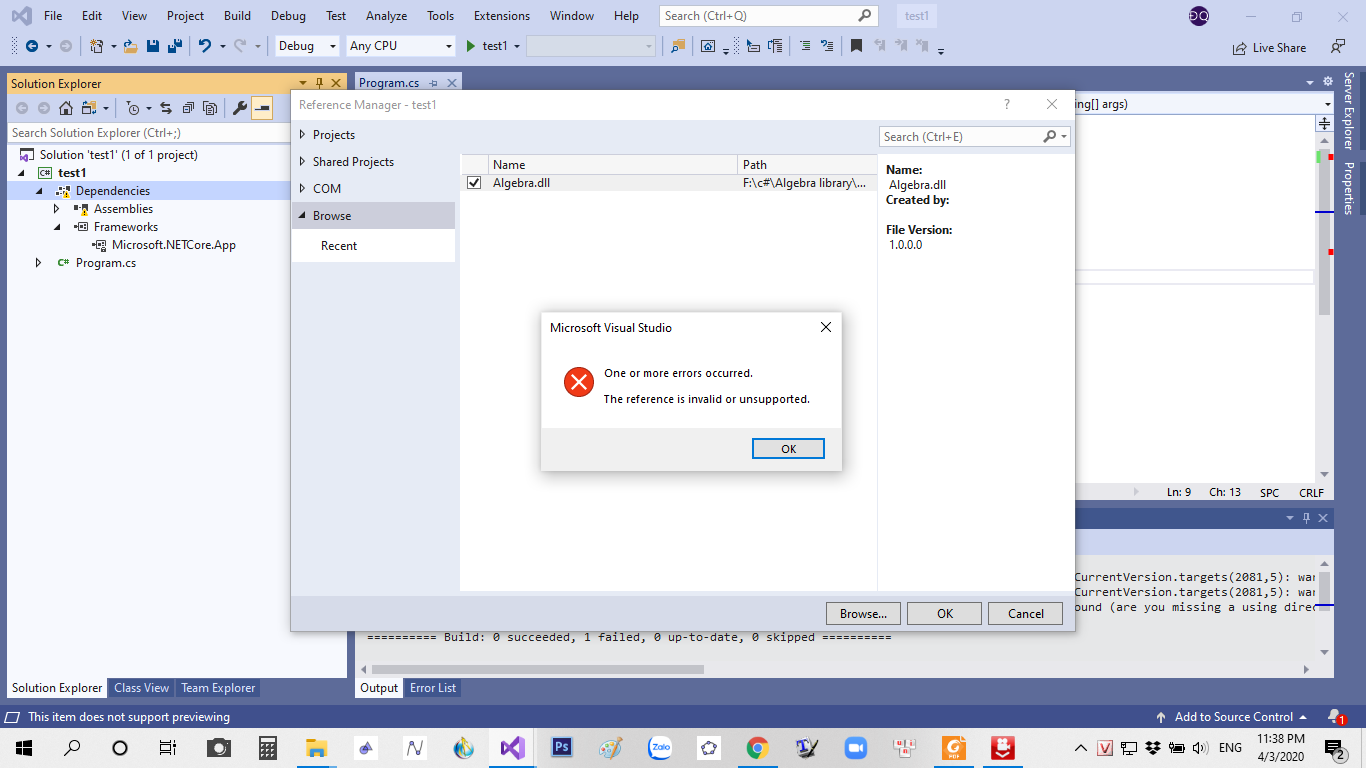The image size is (1366, 768).
Task: Click the Browse... button
Action: coord(863,614)
